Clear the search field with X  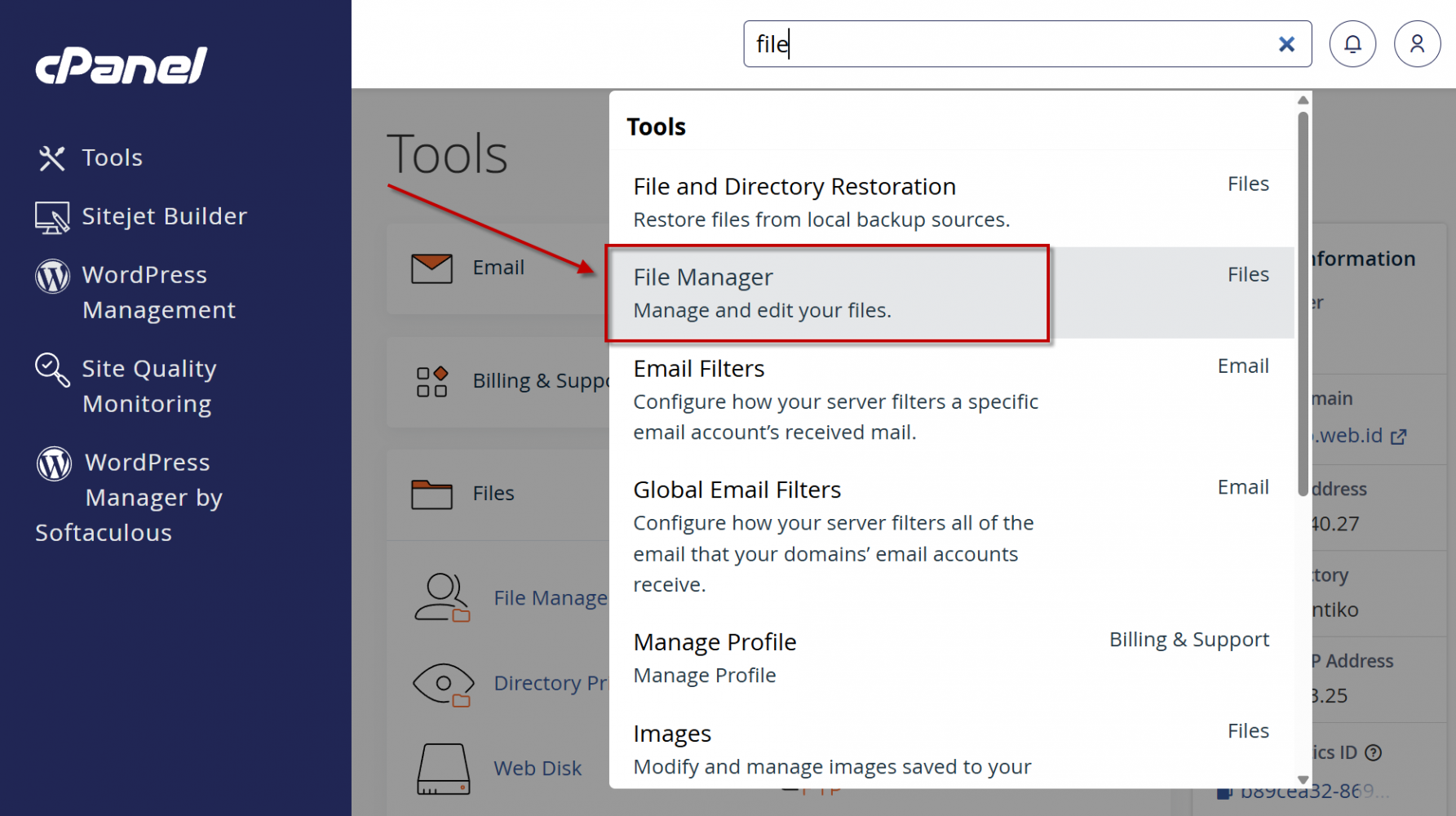click(x=1286, y=44)
